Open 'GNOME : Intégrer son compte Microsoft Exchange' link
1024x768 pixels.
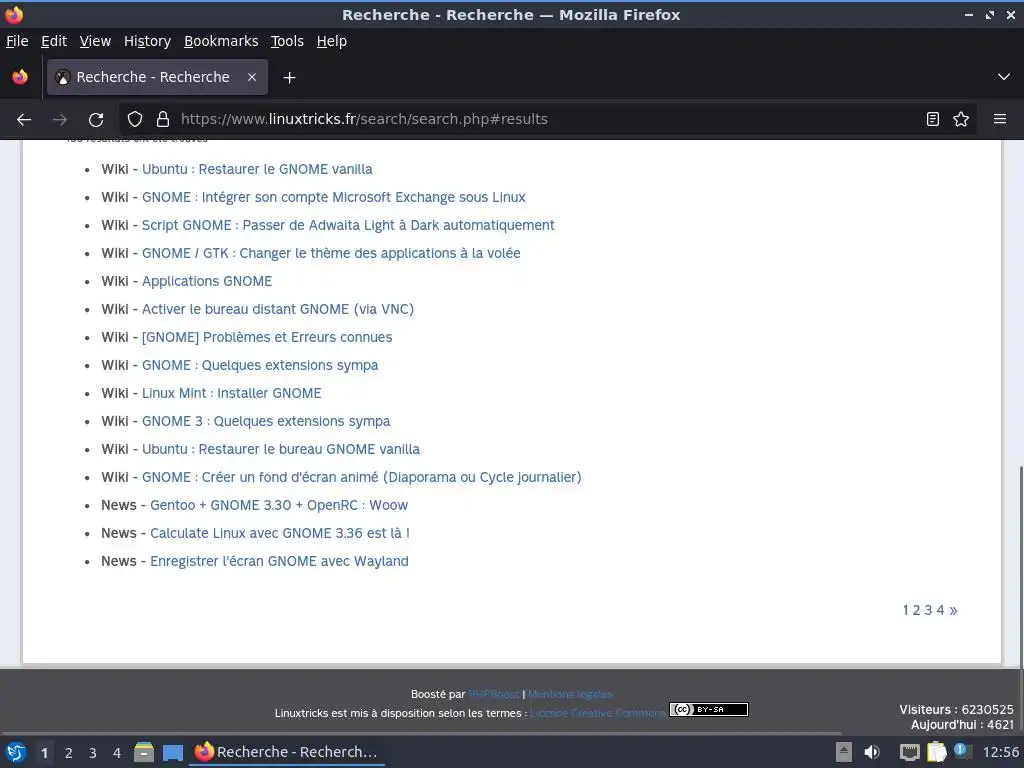[334, 197]
